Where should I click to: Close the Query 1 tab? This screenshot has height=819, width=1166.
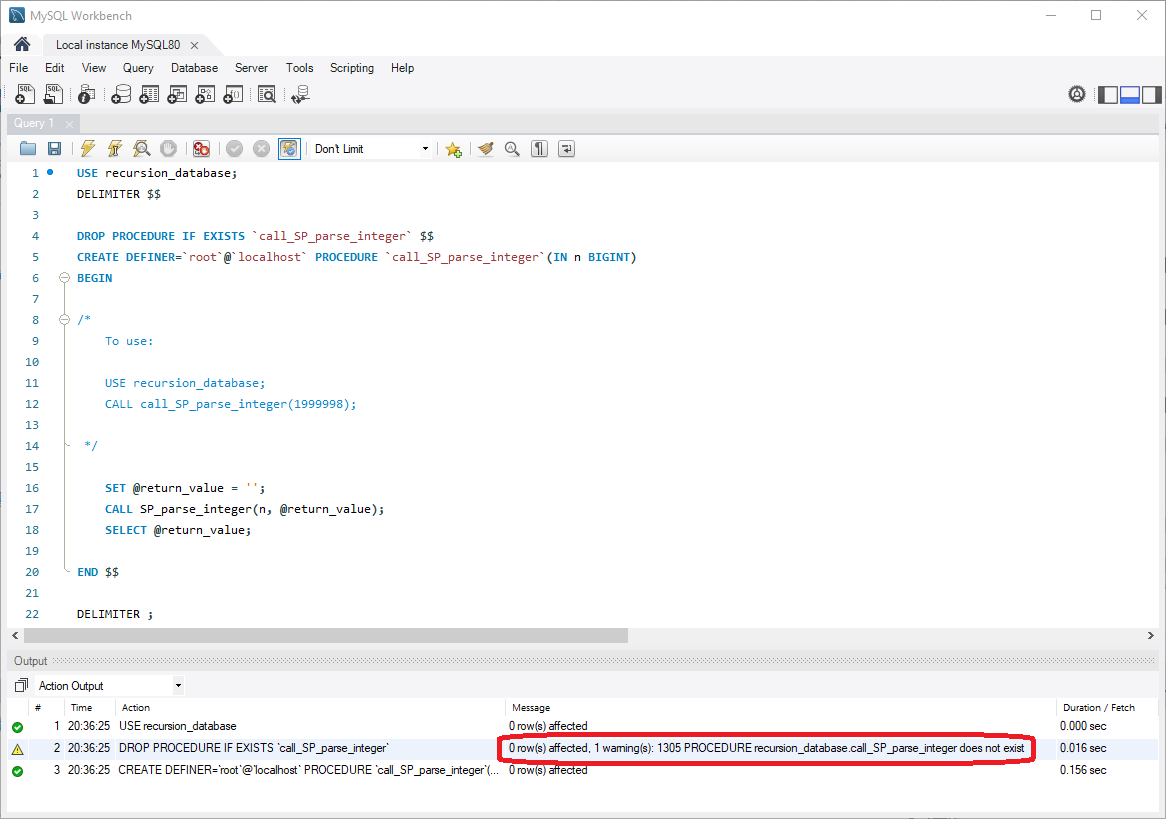pyautogui.click(x=69, y=123)
